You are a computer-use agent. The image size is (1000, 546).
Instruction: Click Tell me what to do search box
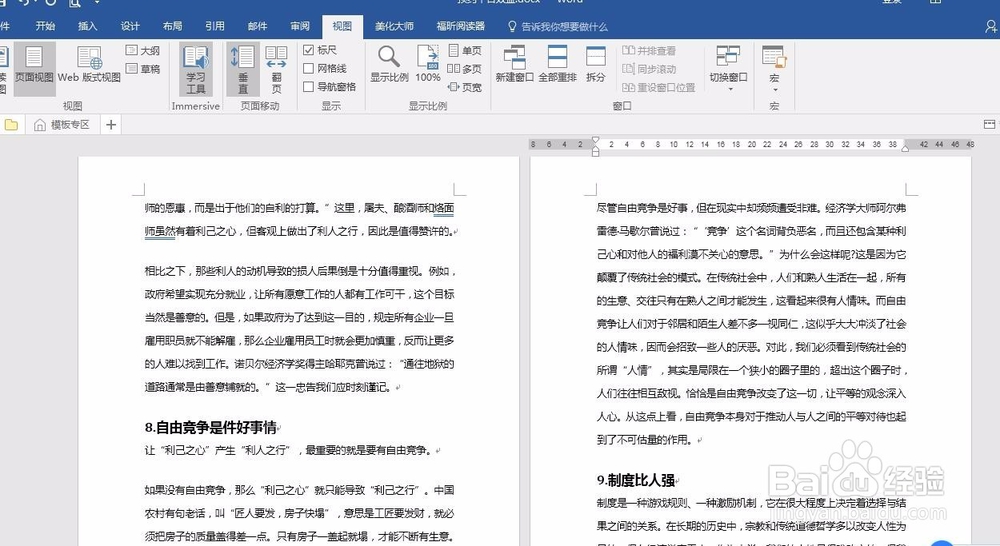[557, 27]
